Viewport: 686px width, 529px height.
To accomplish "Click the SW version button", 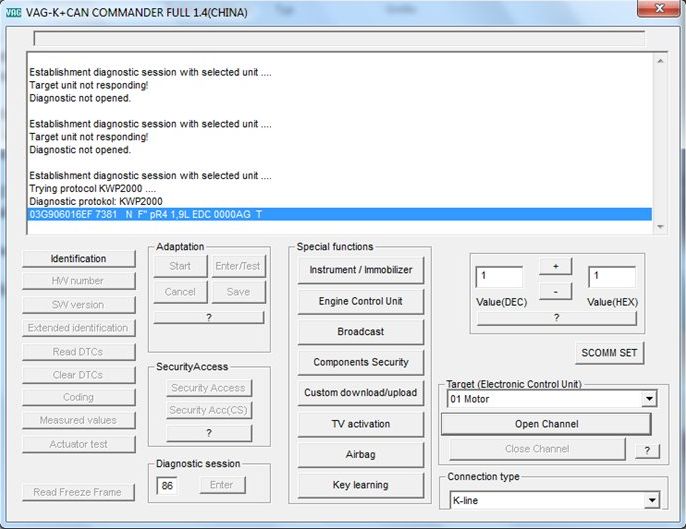I will coord(79,305).
